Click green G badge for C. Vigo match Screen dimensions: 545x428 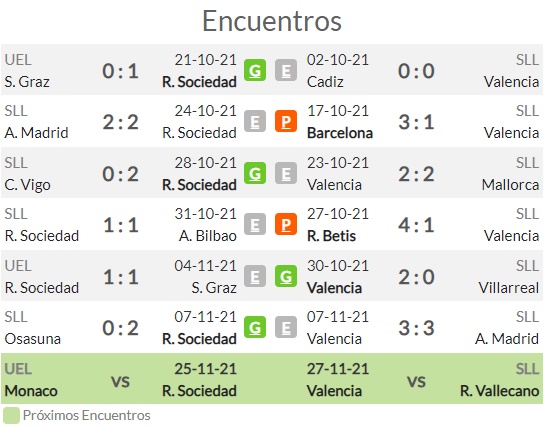255,173
